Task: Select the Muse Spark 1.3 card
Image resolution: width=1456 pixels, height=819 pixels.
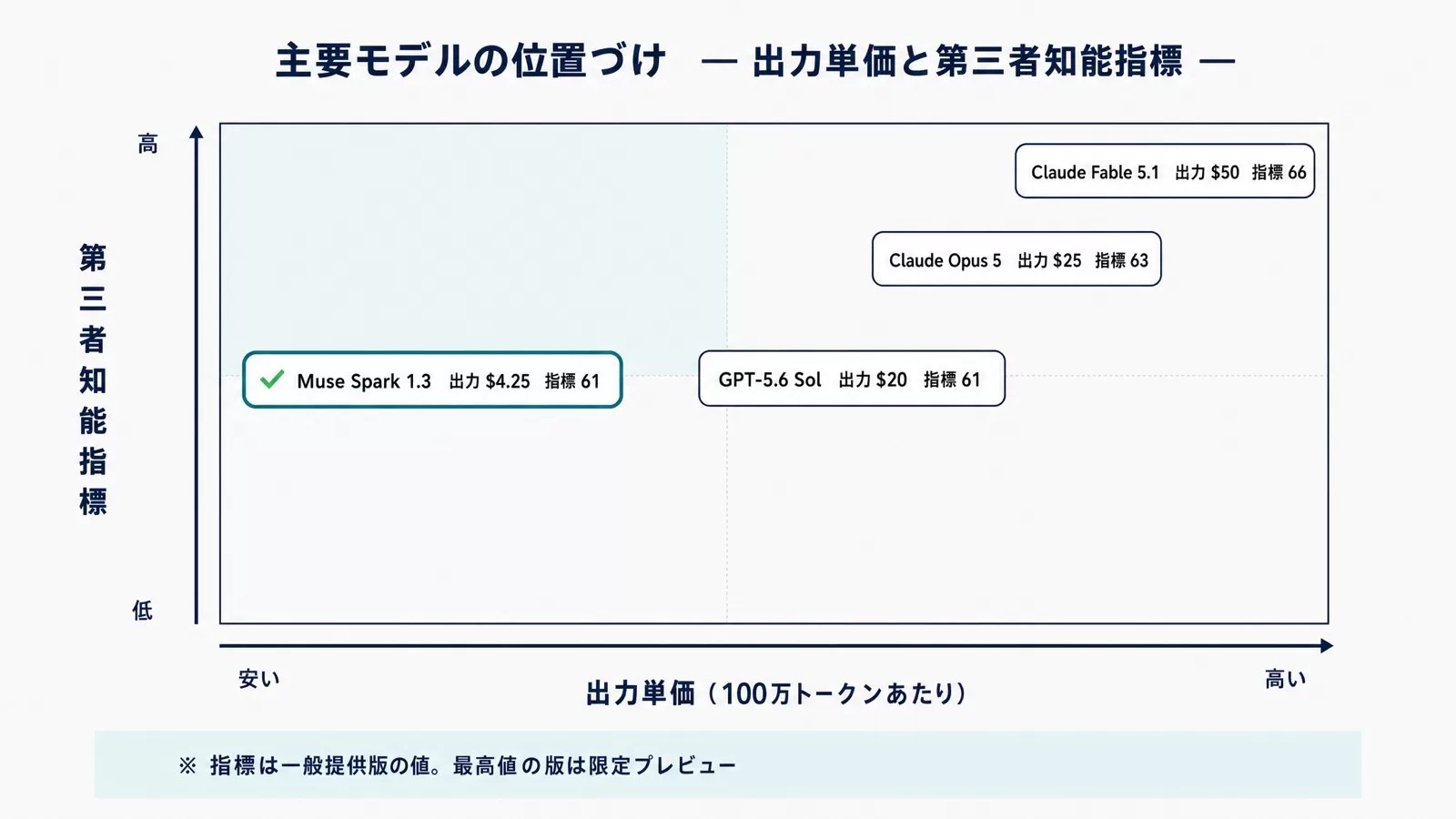Action: [x=432, y=379]
